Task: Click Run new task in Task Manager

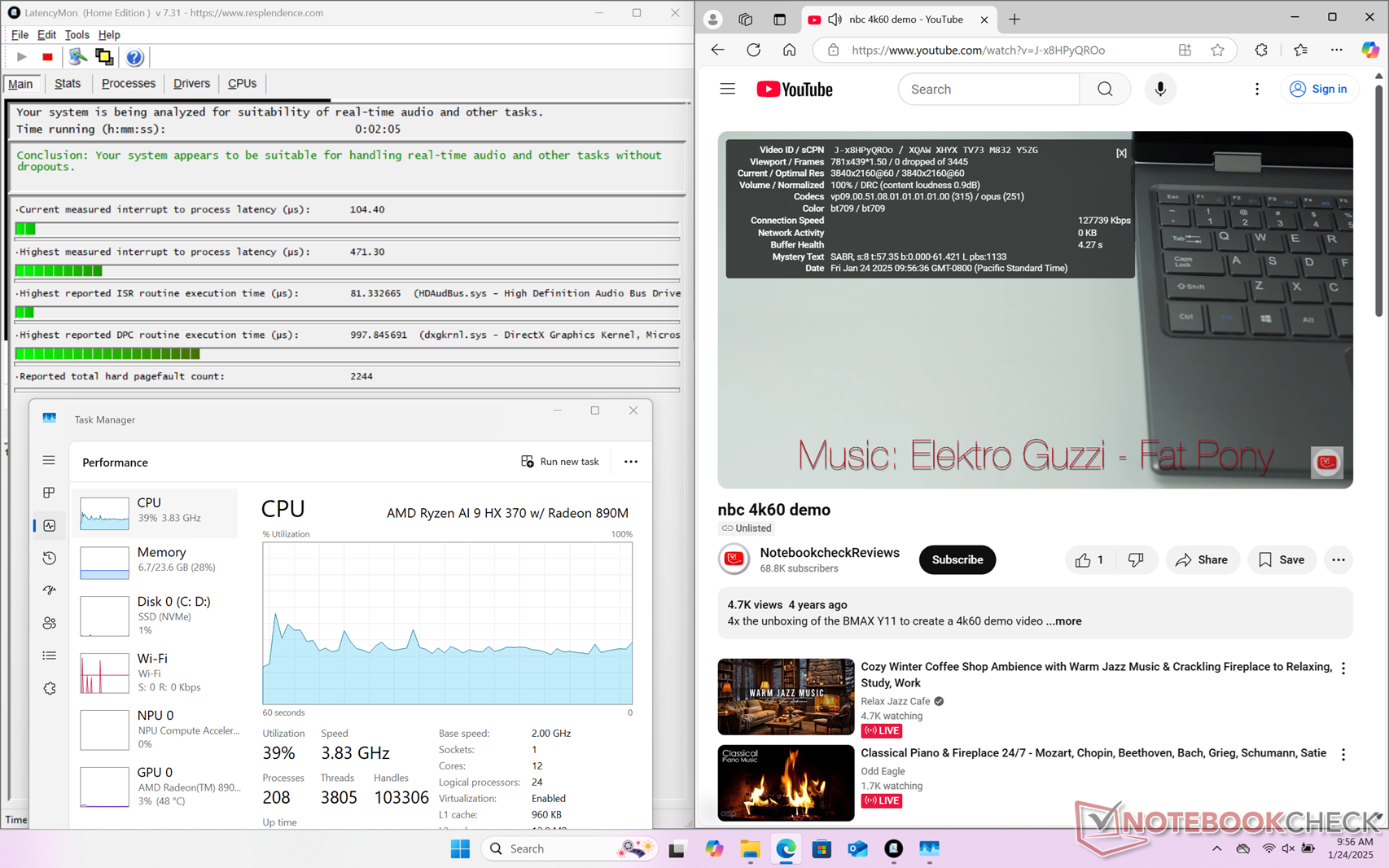Action: pyautogui.click(x=560, y=462)
